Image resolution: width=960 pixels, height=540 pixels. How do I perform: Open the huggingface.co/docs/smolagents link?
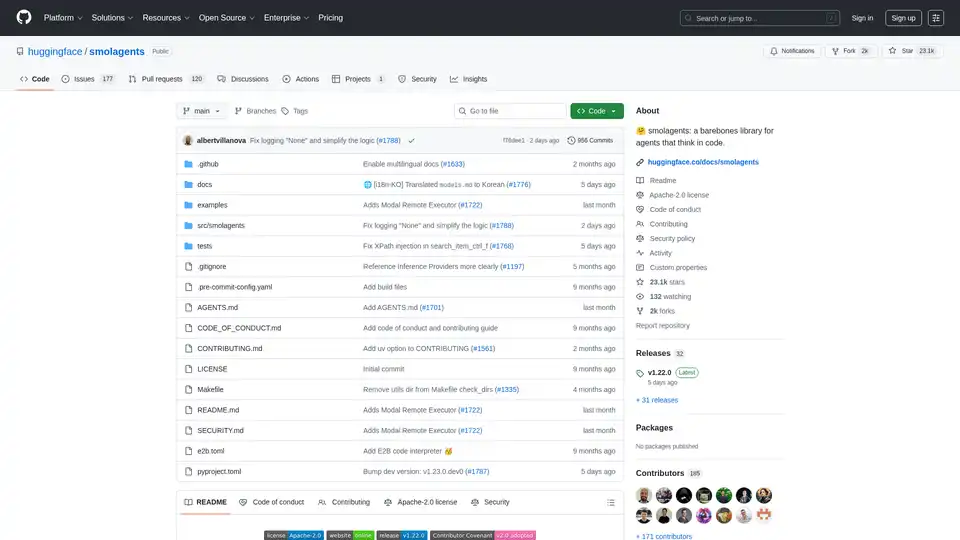[x=703, y=162]
